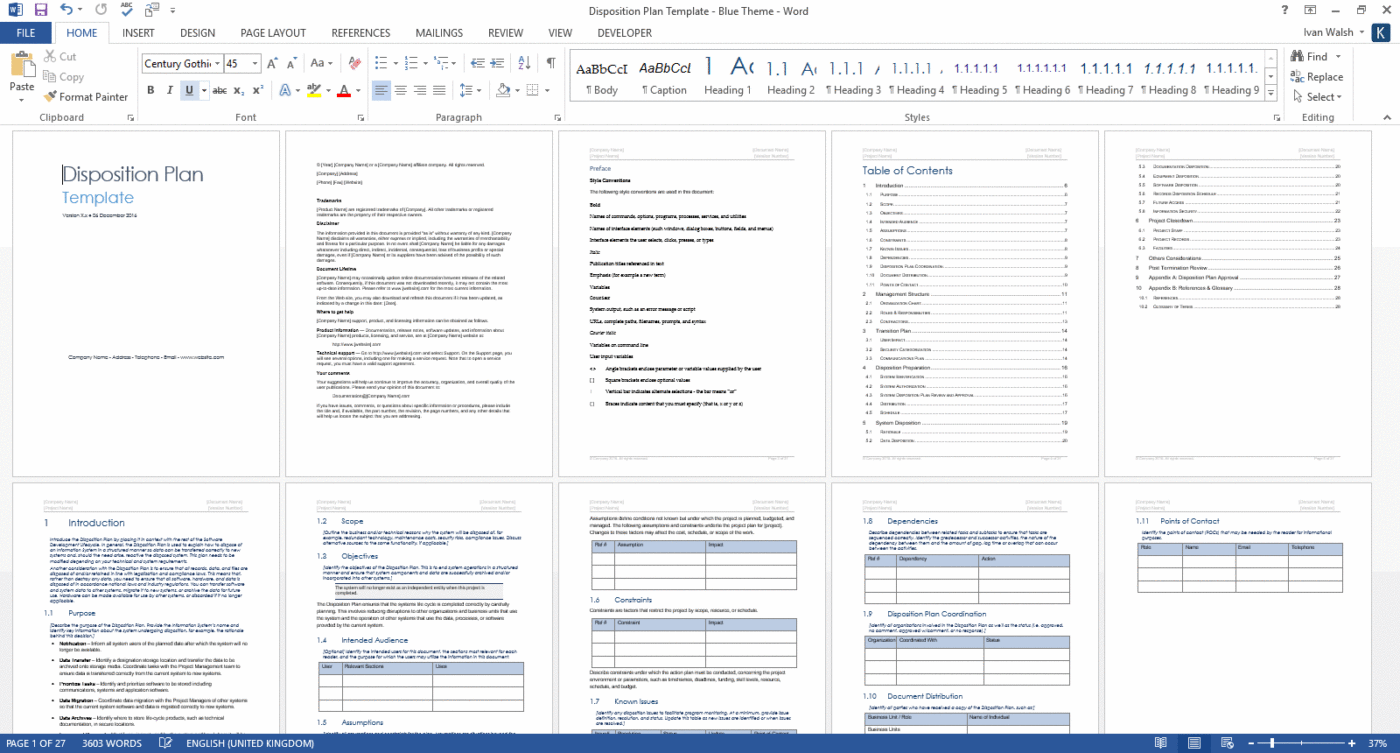The height and width of the screenshot is (753, 1400).
Task: Switch to the MAILINGS ribbon tab
Action: [439, 32]
